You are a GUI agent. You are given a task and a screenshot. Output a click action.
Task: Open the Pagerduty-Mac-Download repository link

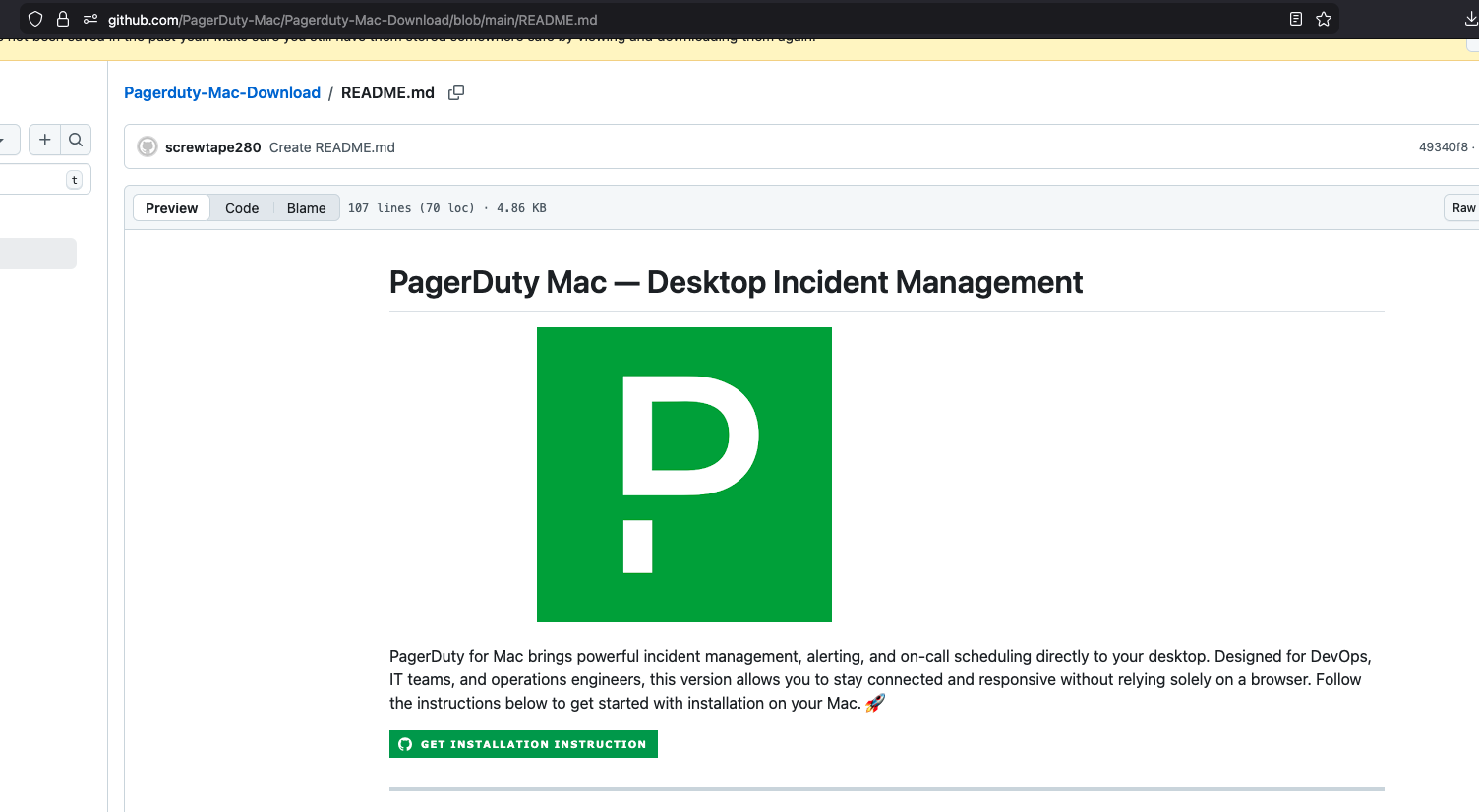click(222, 92)
